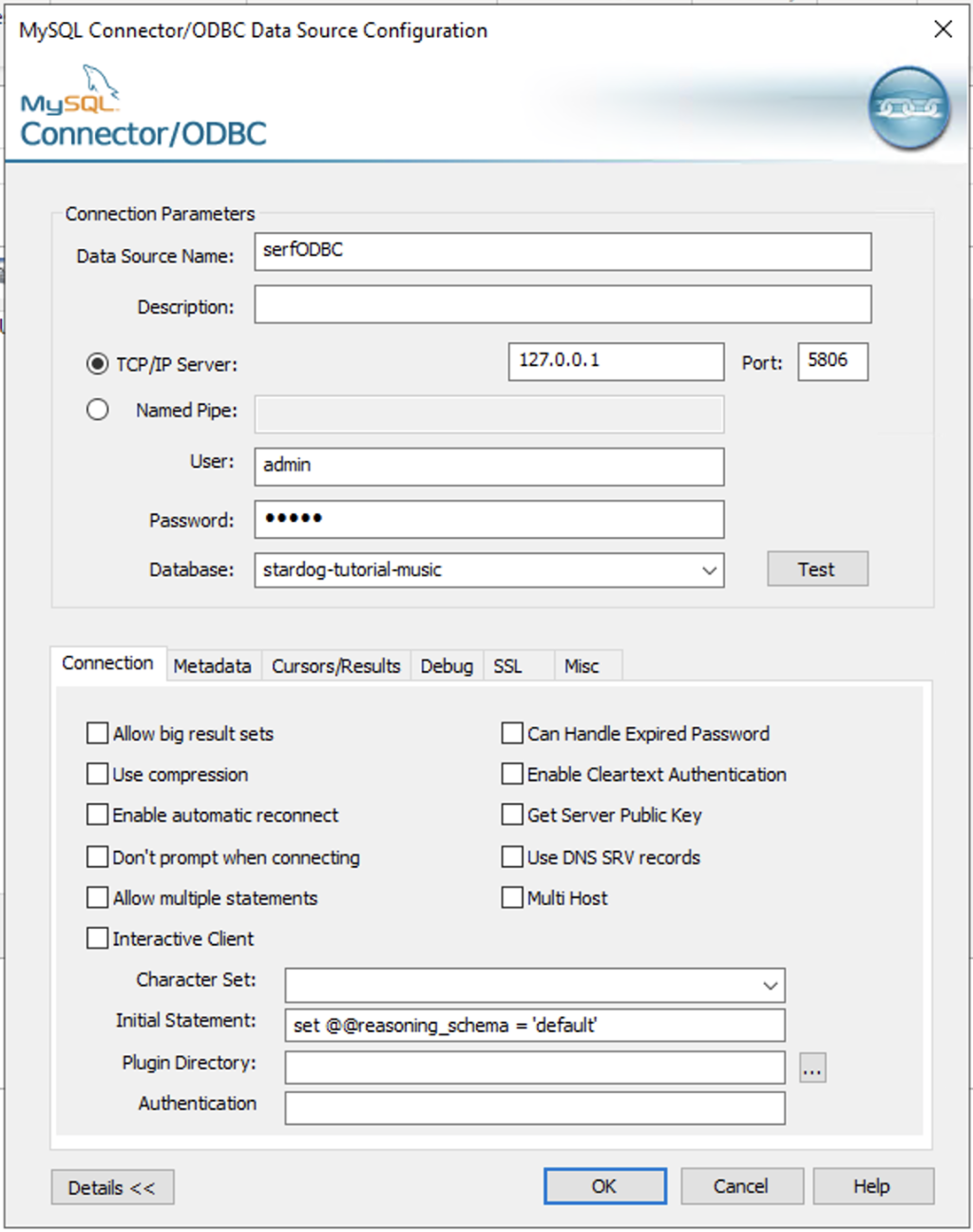Check Use compression option
Screen dimensions: 973x1232
[97, 774]
